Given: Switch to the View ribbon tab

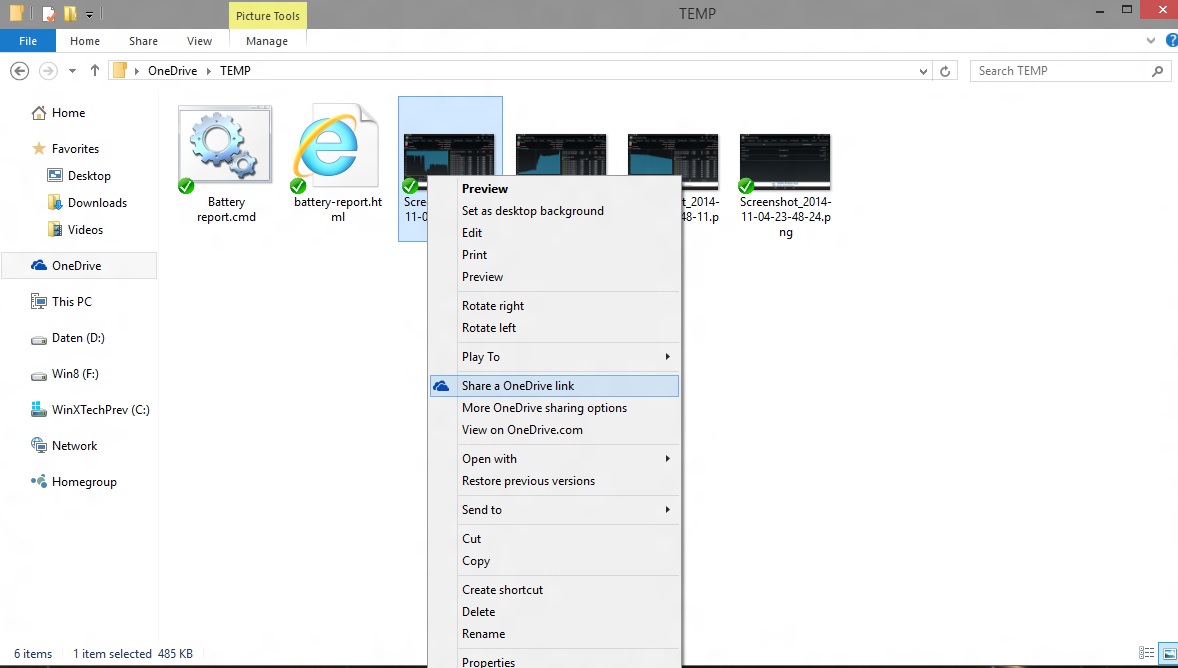Looking at the screenshot, I should [x=199, y=41].
